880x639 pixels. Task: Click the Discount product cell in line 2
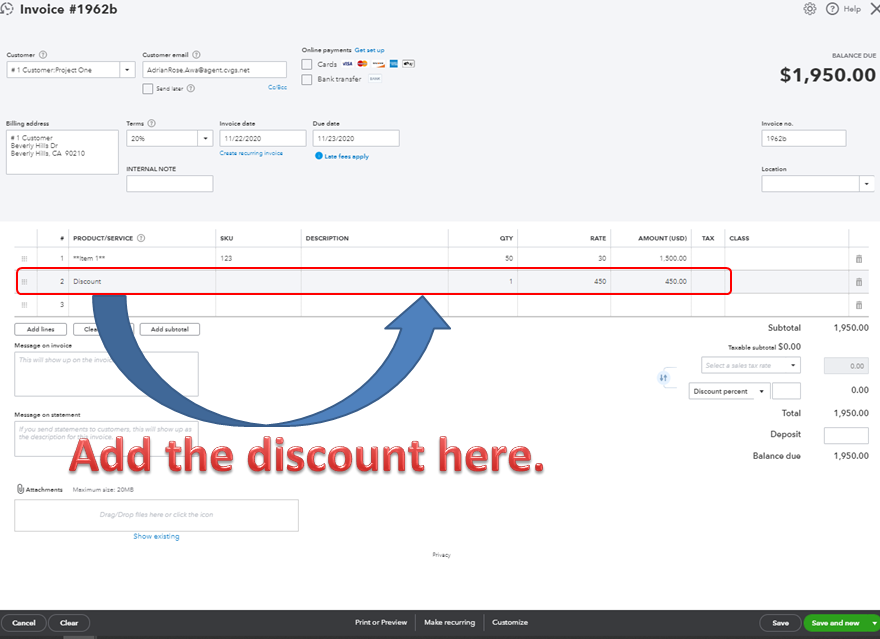tap(142, 282)
